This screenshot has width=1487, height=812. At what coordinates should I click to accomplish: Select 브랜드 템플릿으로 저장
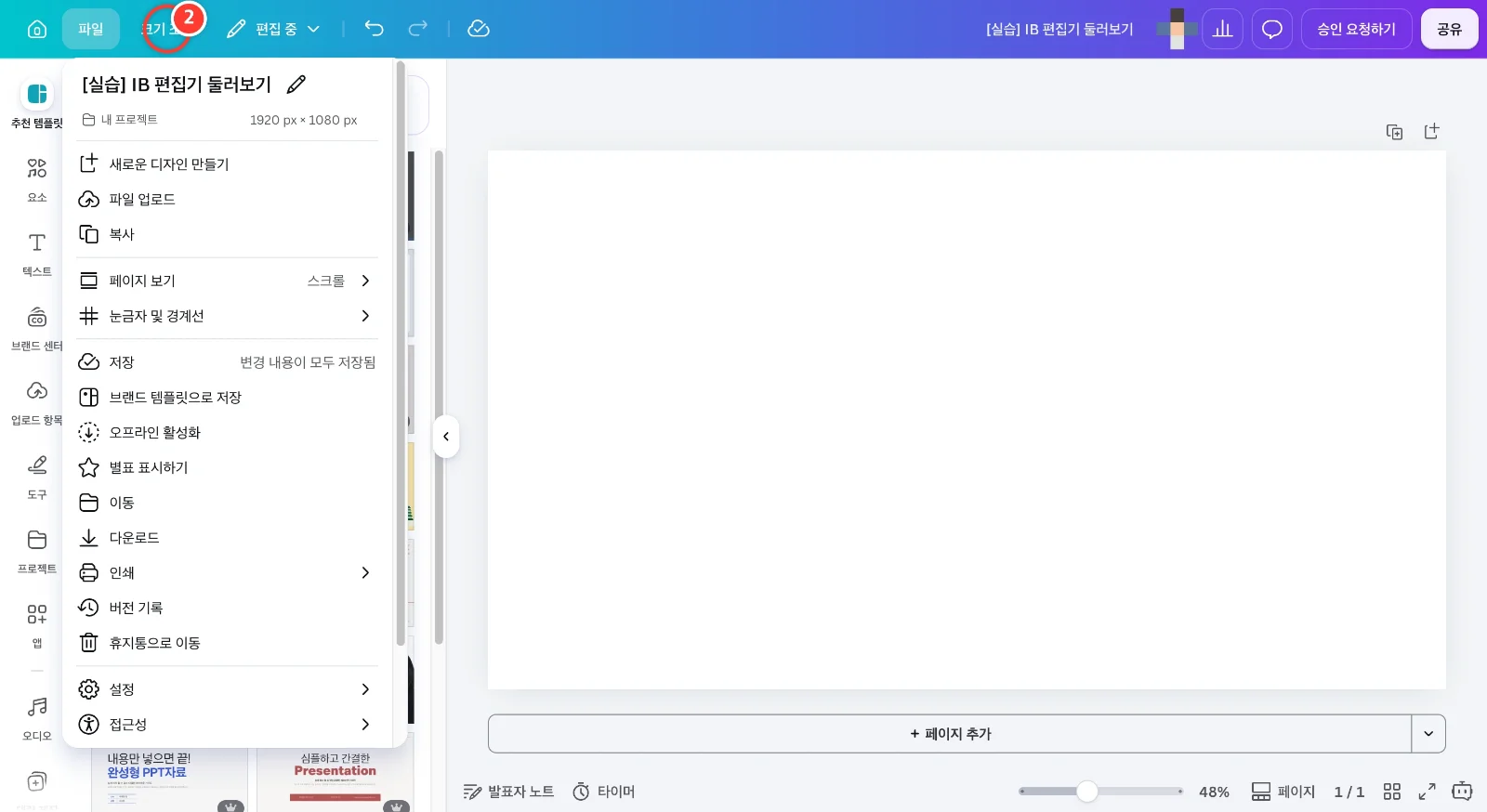click(x=227, y=398)
